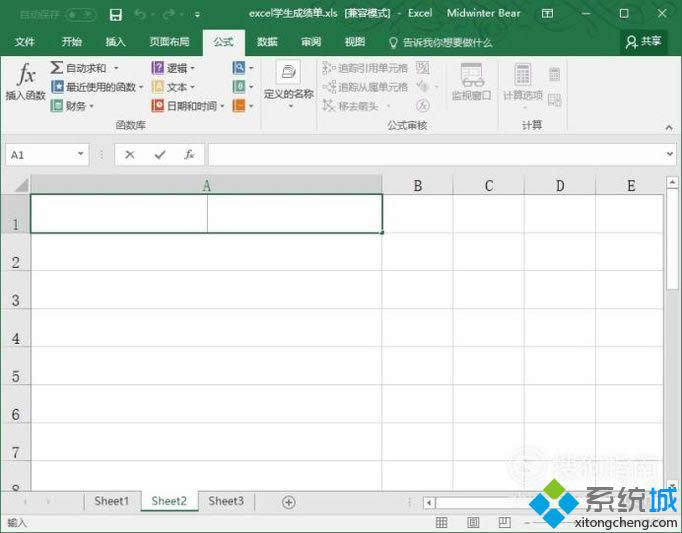
Task: Add a new sheet with the plus button
Action: [289, 502]
